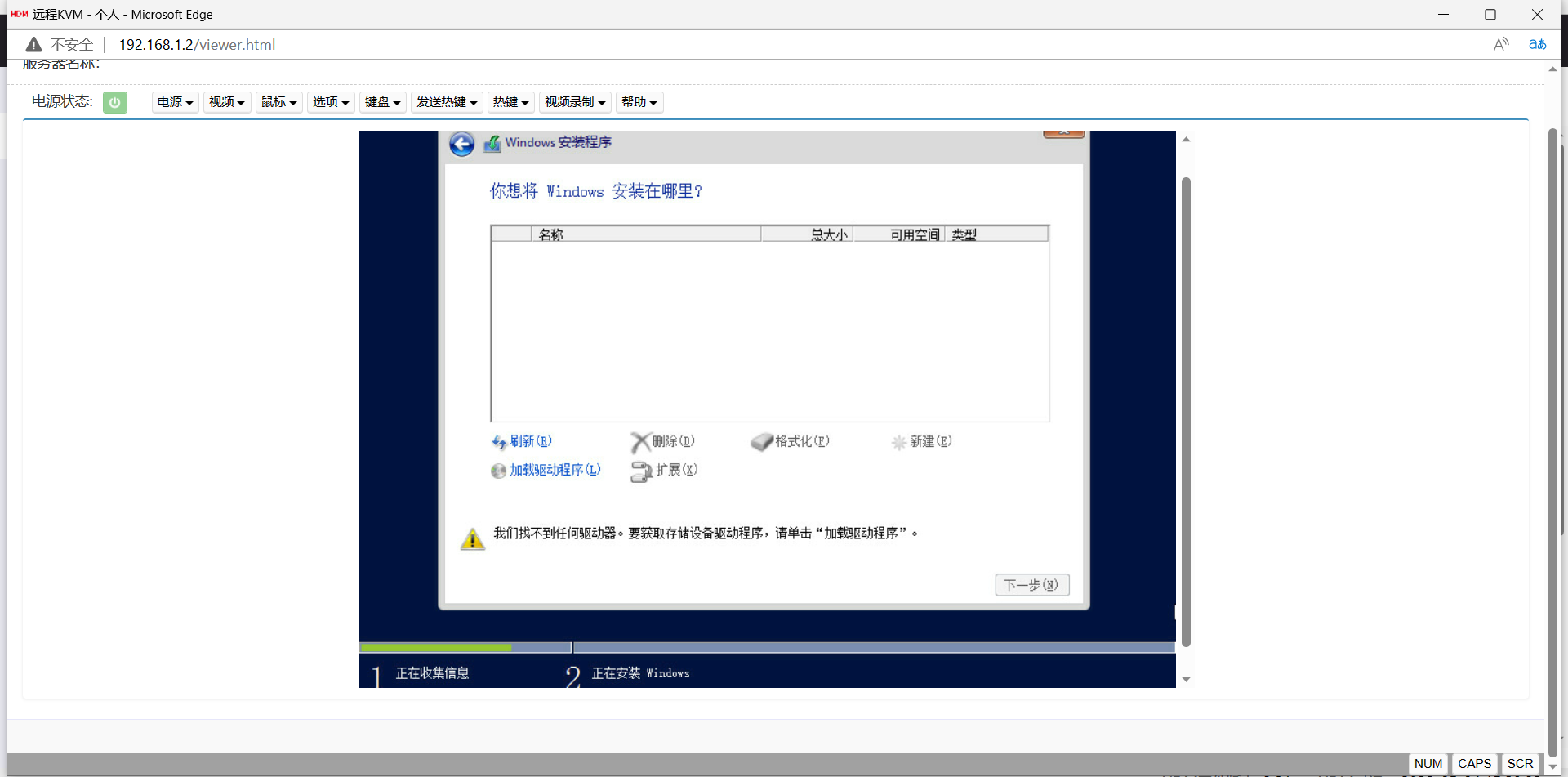1568x777 pixels.
Task: Click the refresh (刷新) arrows icon
Action: [x=499, y=442]
